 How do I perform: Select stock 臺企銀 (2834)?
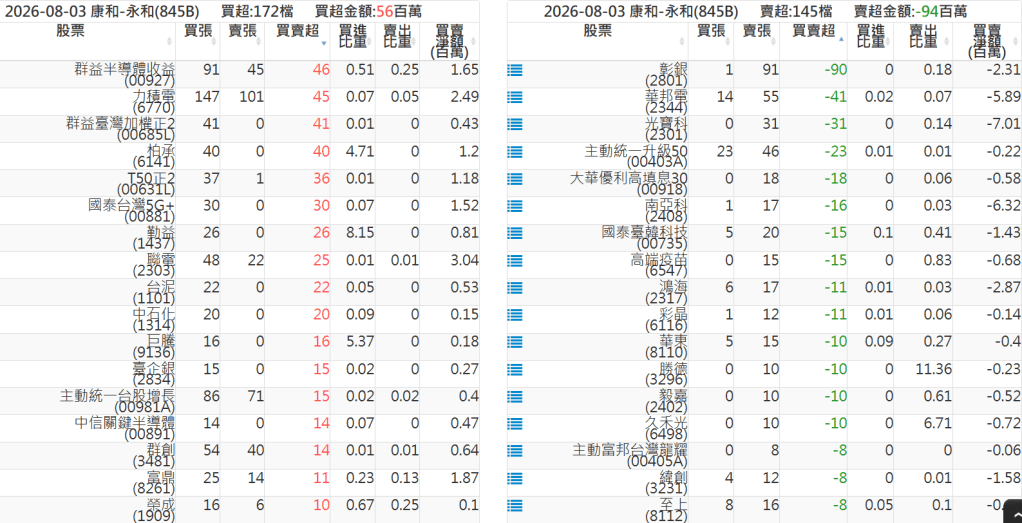(x=154, y=374)
